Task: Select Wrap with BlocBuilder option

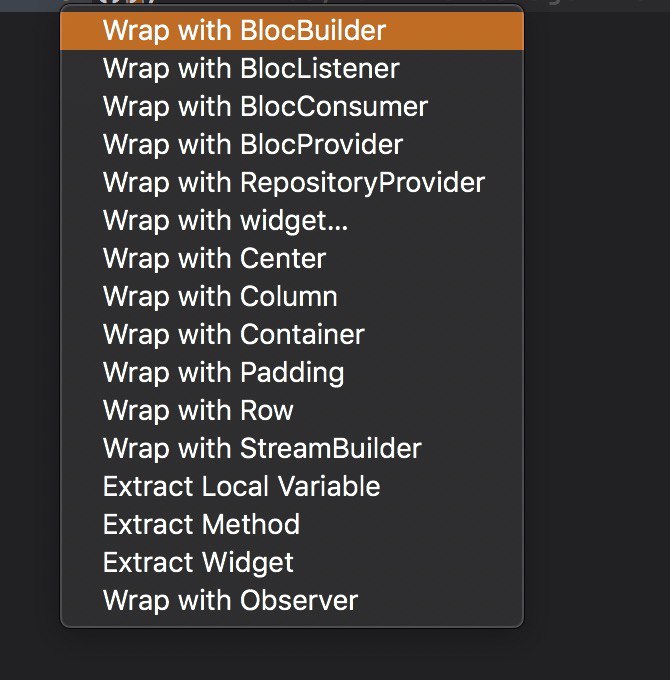Action: pos(292,31)
